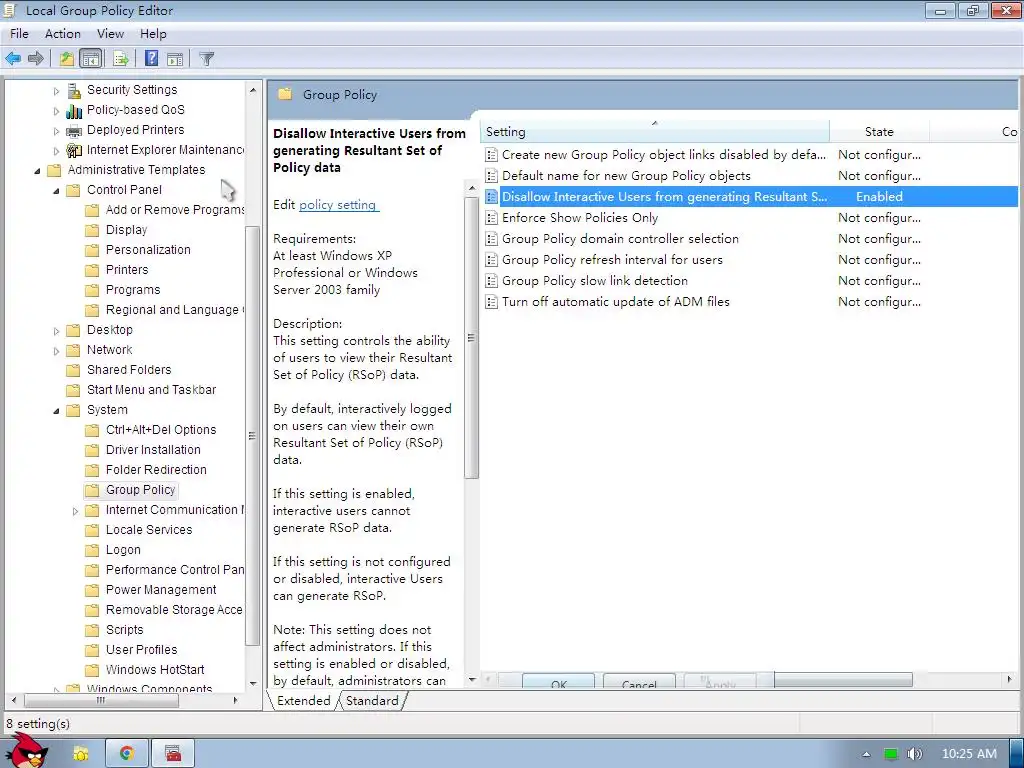Viewport: 1024px width, 768px height.
Task: Click the tree pane vertical scrollbar
Action: click(253, 436)
